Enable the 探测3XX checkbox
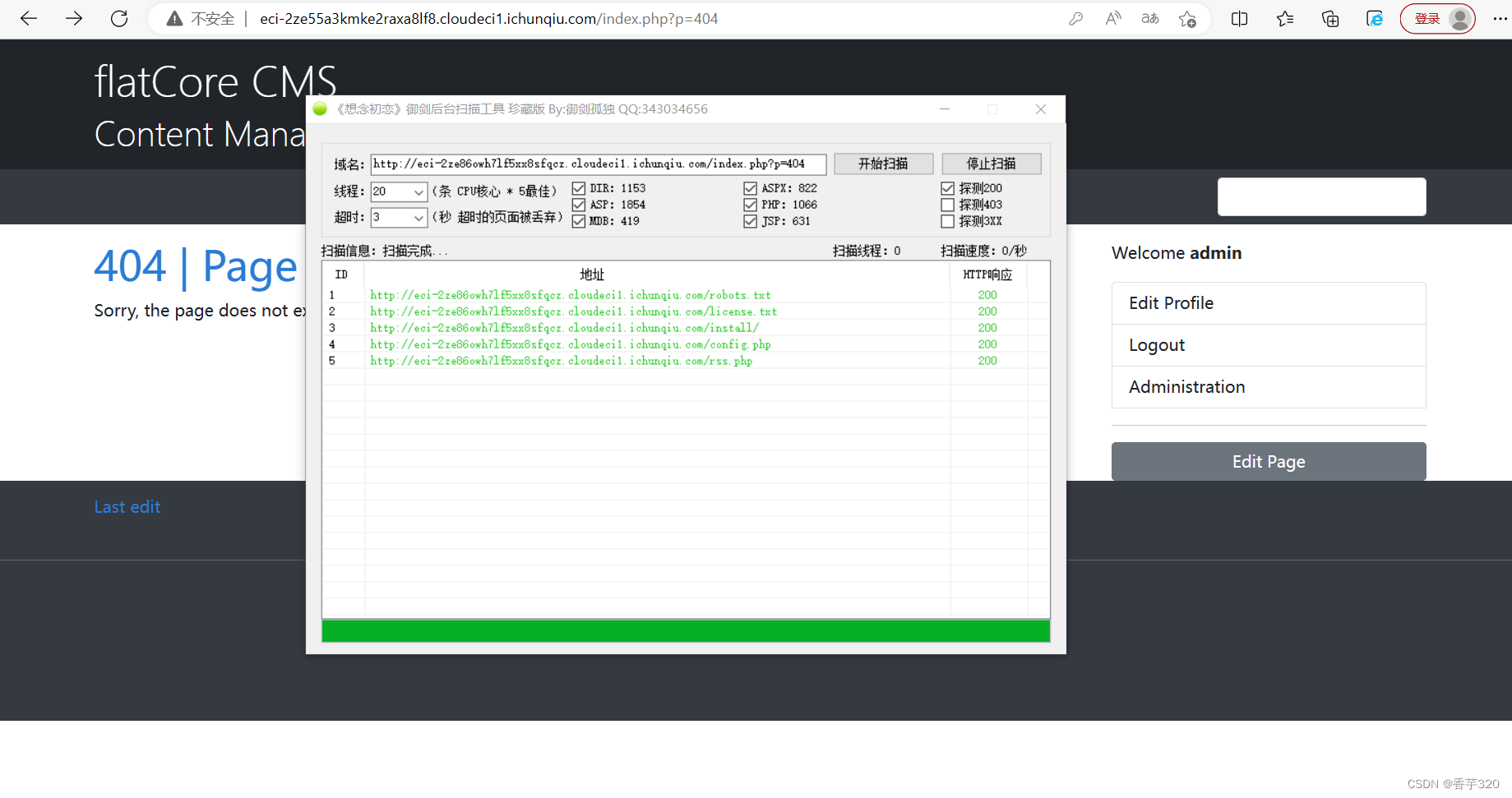Image resolution: width=1512 pixels, height=798 pixels. 948,221
